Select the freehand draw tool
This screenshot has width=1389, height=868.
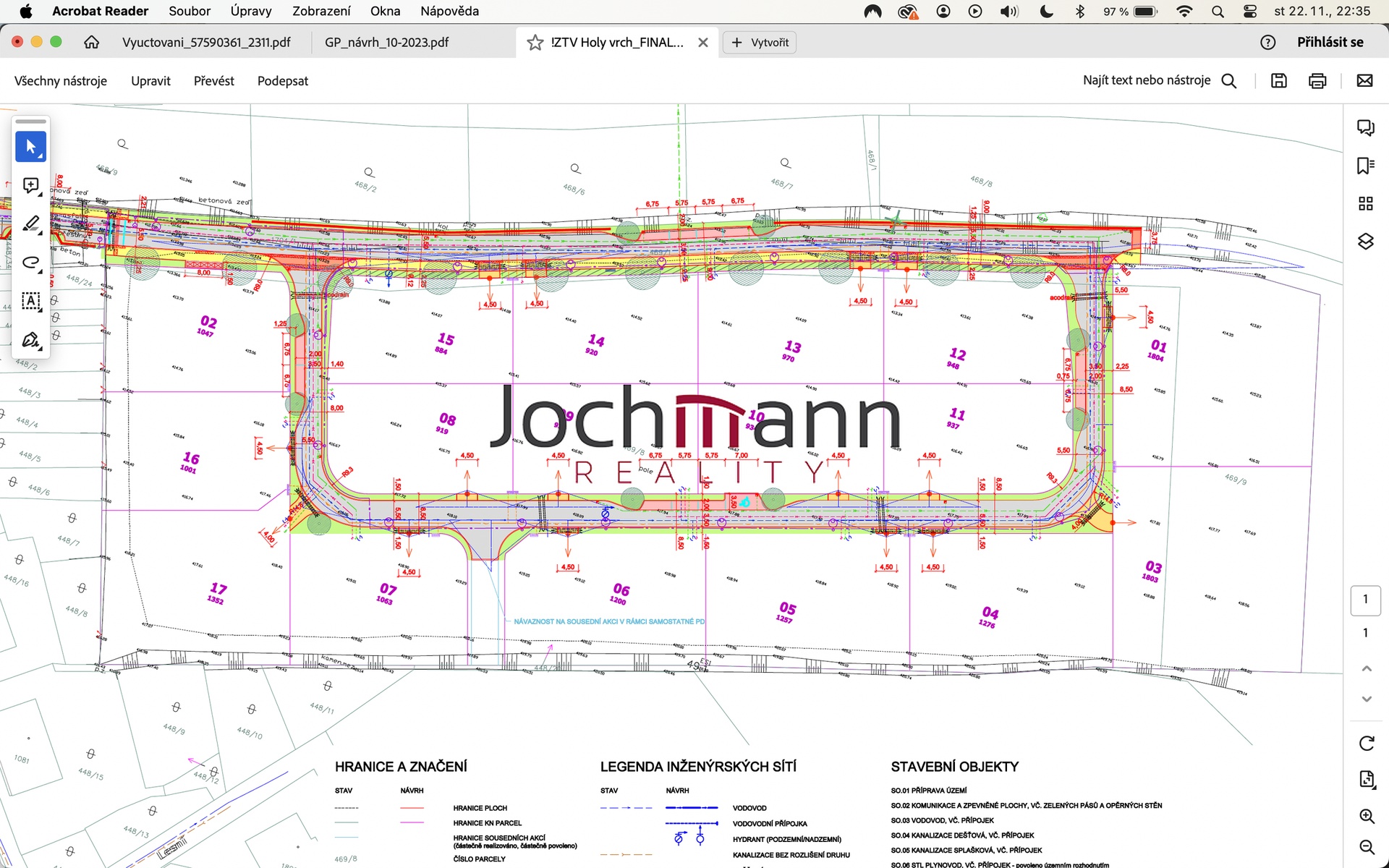point(30,263)
